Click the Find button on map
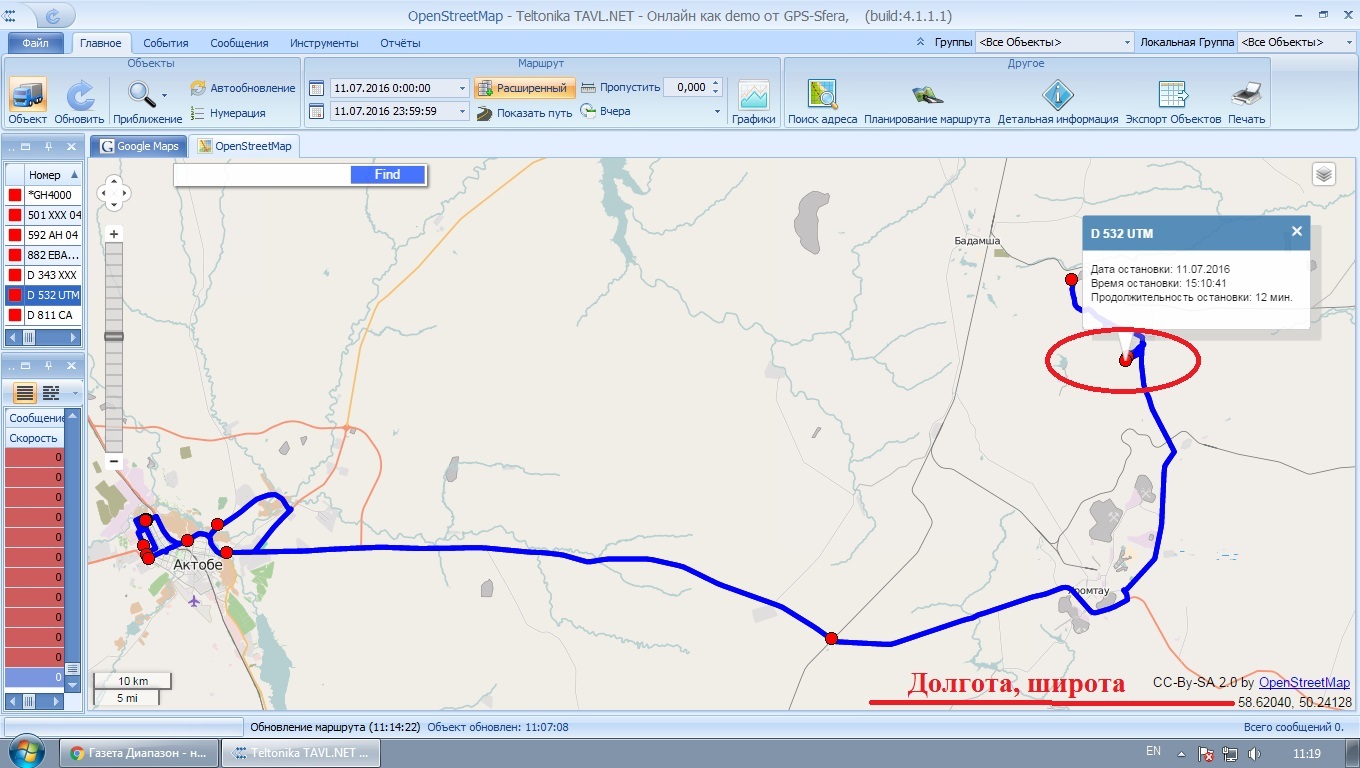Viewport: 1360px width, 768px height. pos(387,174)
